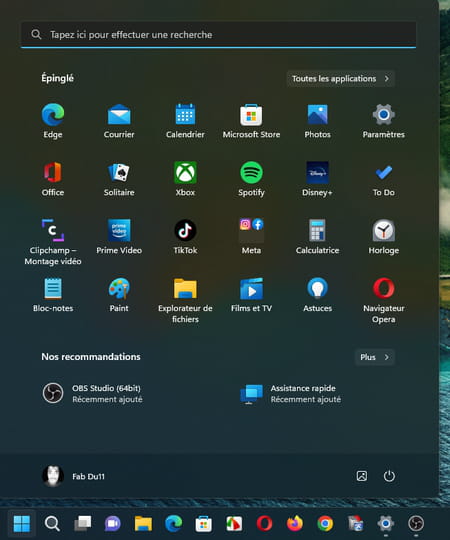Open Bloc-notes
This screenshot has height=540, width=450.
click(53, 294)
